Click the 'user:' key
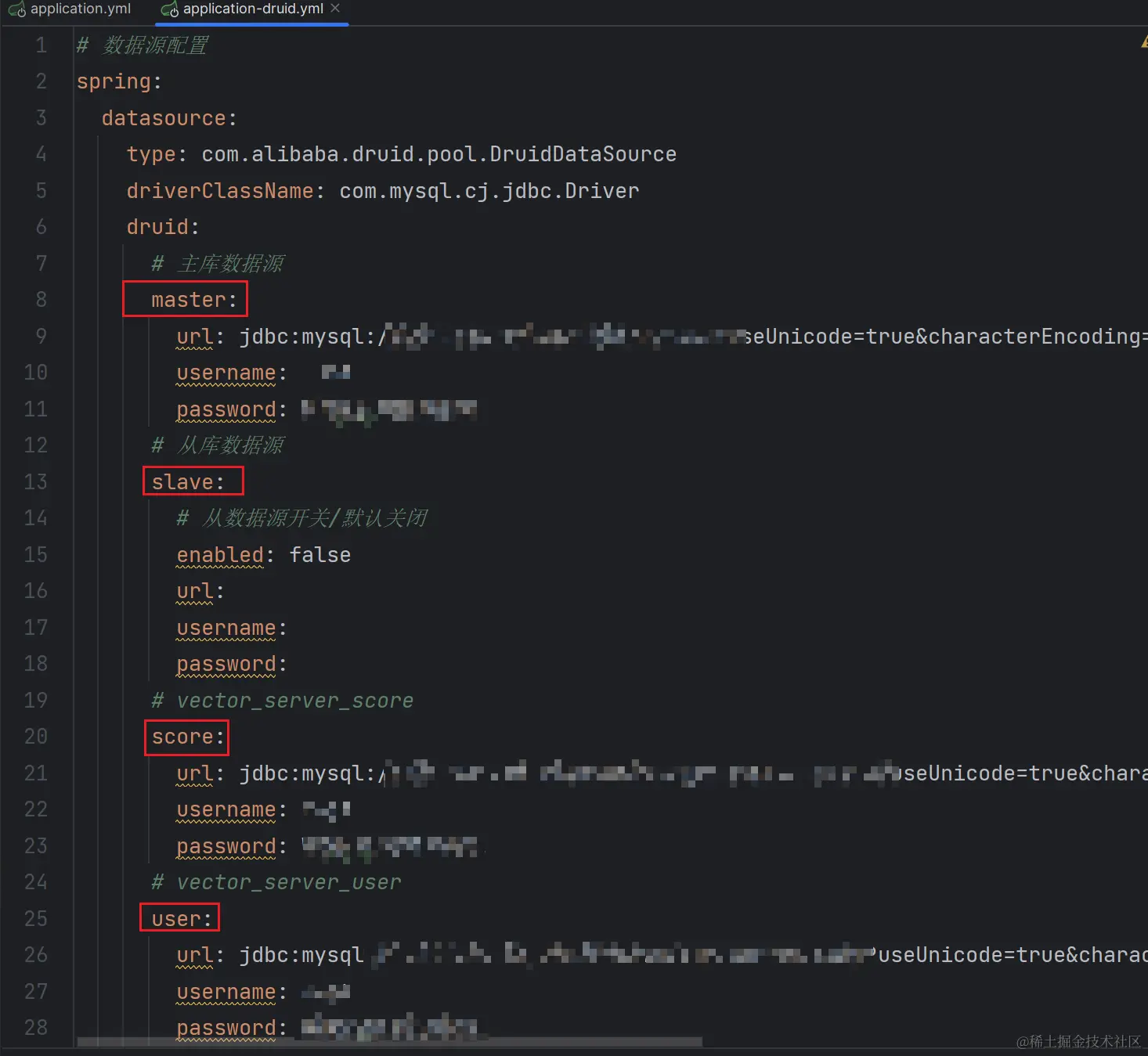The image size is (1148, 1056). click(182, 919)
